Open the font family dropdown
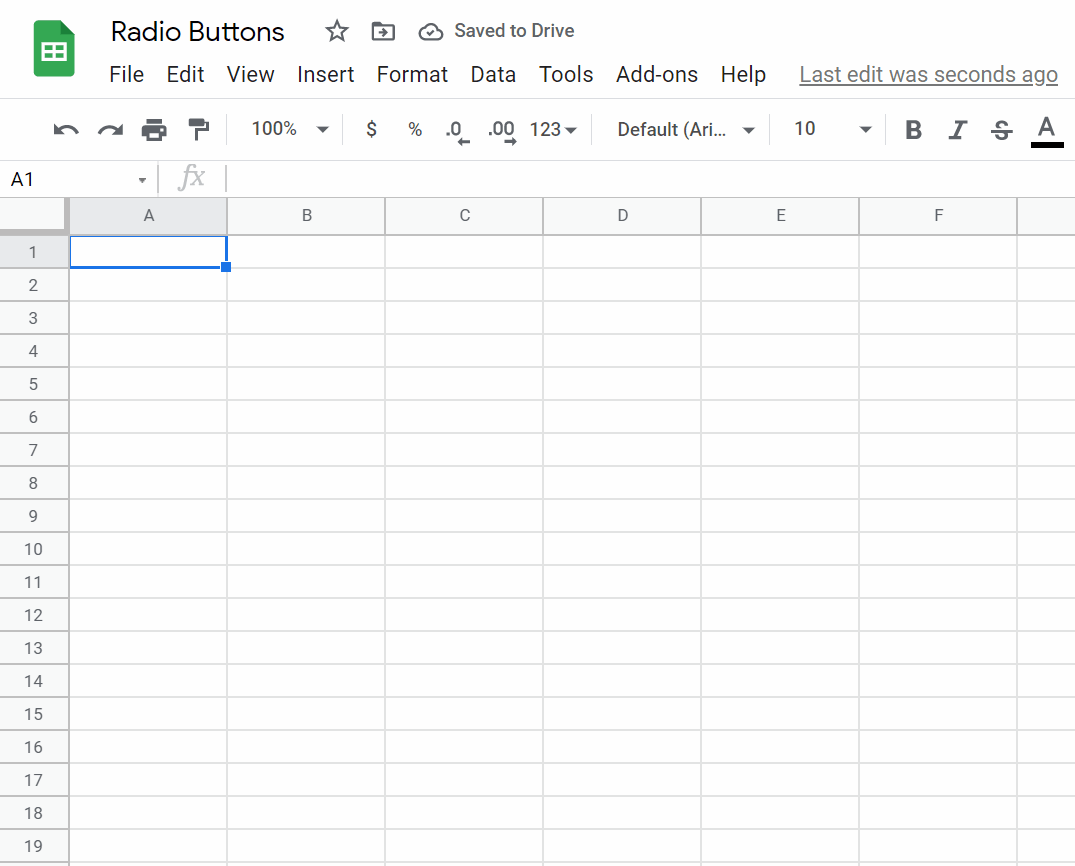 pos(685,129)
